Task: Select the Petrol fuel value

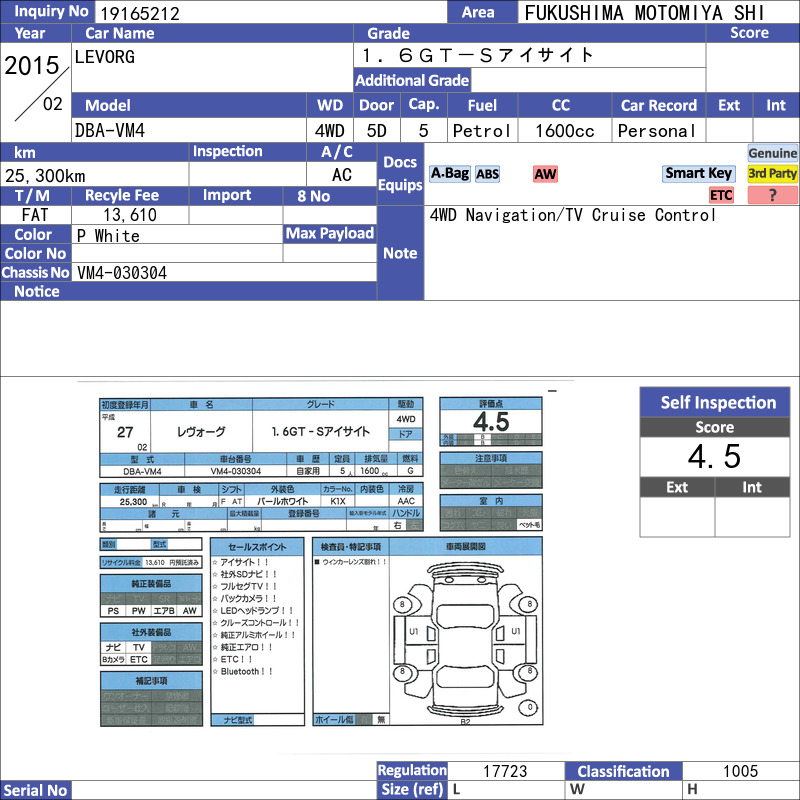Action: [x=482, y=131]
